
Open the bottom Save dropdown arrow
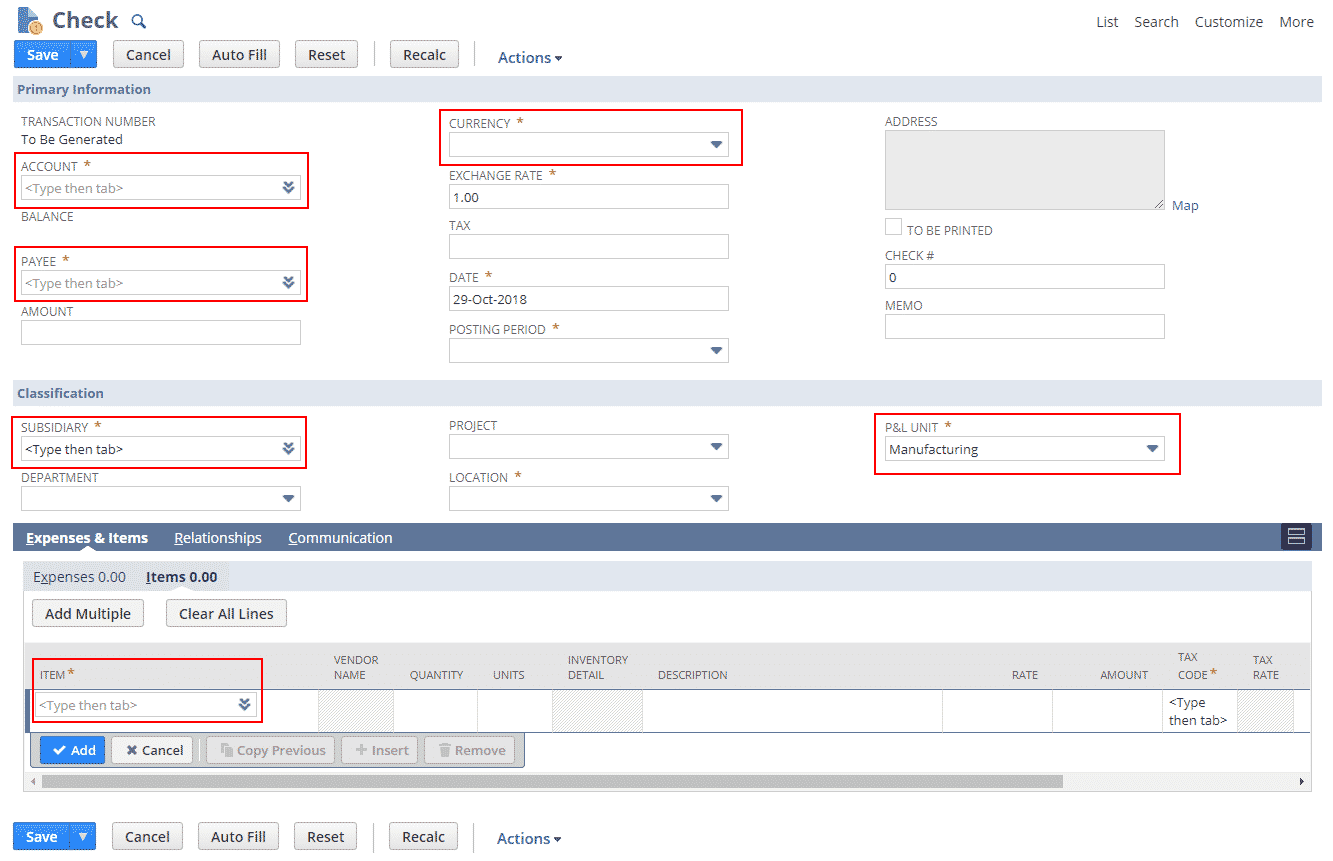[x=84, y=836]
